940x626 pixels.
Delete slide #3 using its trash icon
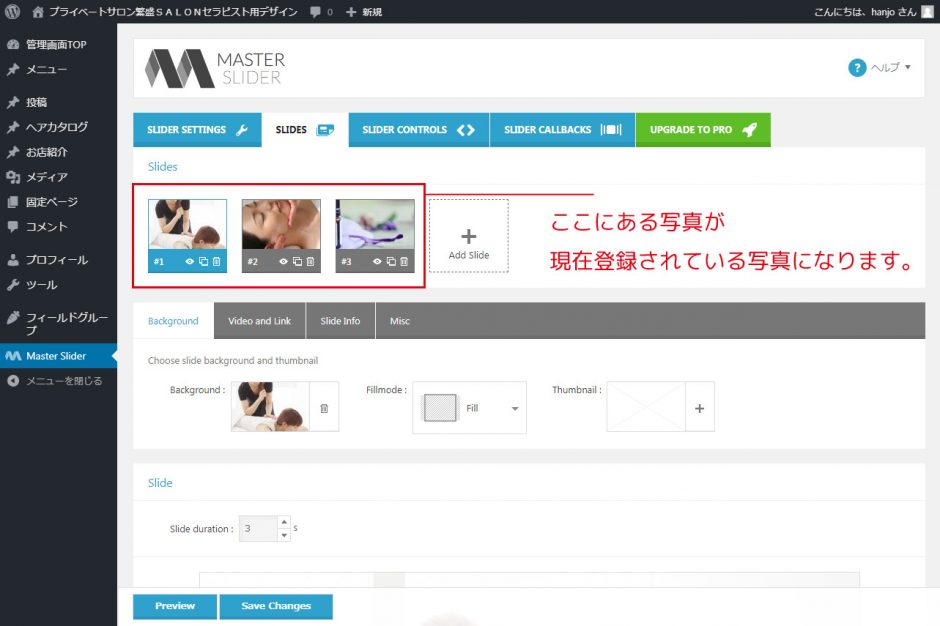click(x=404, y=262)
